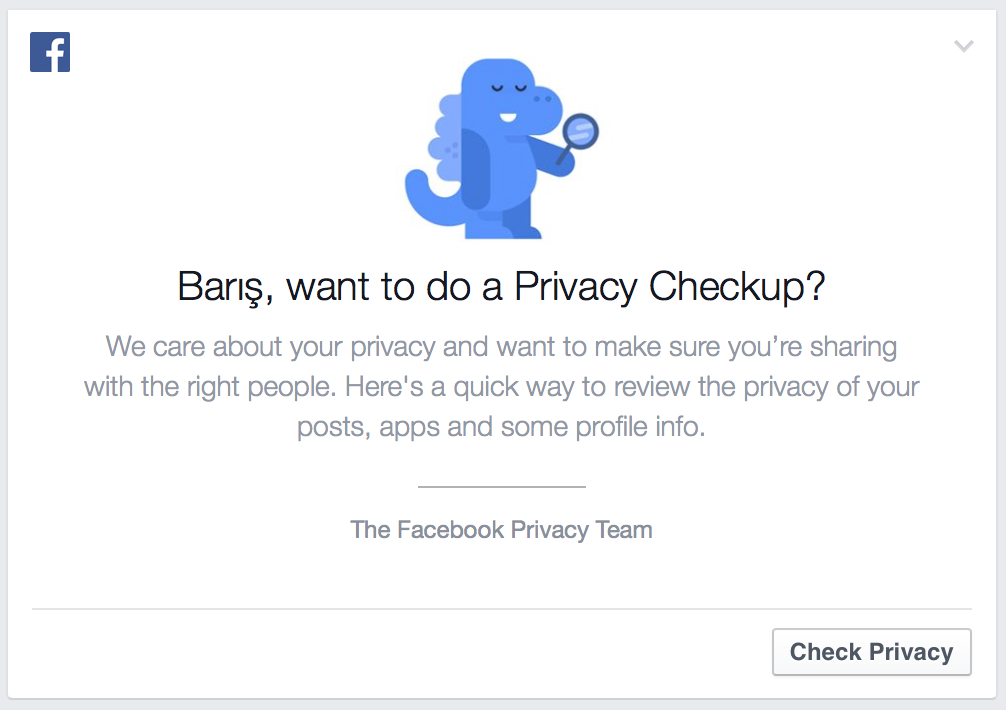Click "Here's a quick way to review" text
The height and width of the screenshot is (710, 1006).
(518, 387)
